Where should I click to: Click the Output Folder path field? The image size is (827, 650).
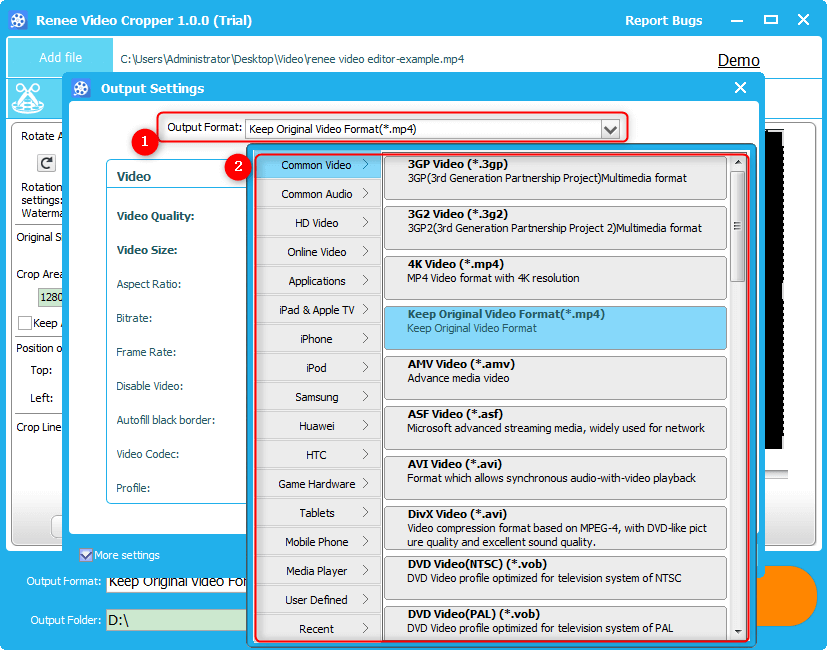pos(175,620)
